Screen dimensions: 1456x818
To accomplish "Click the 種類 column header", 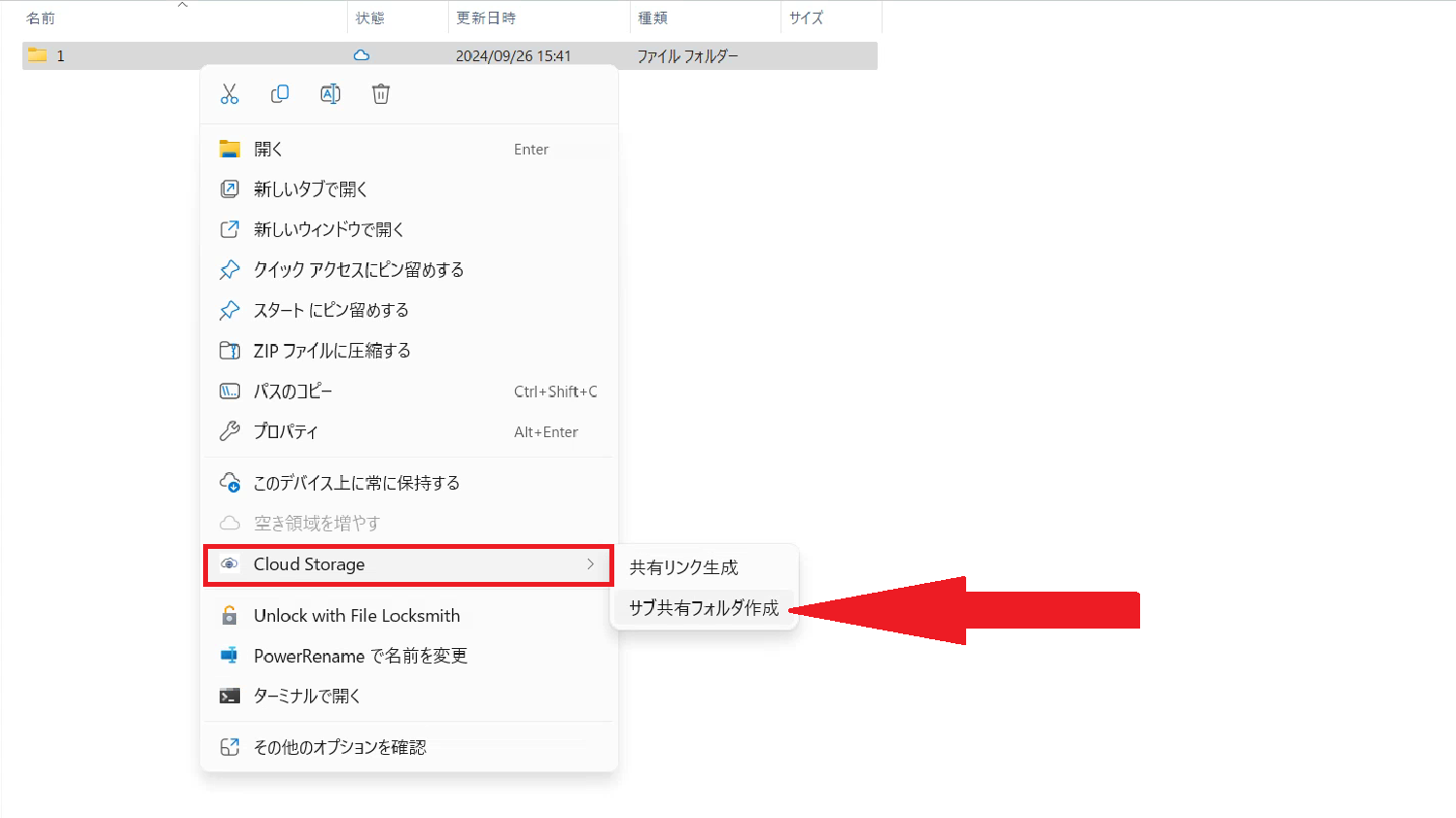I will pyautogui.click(x=705, y=18).
